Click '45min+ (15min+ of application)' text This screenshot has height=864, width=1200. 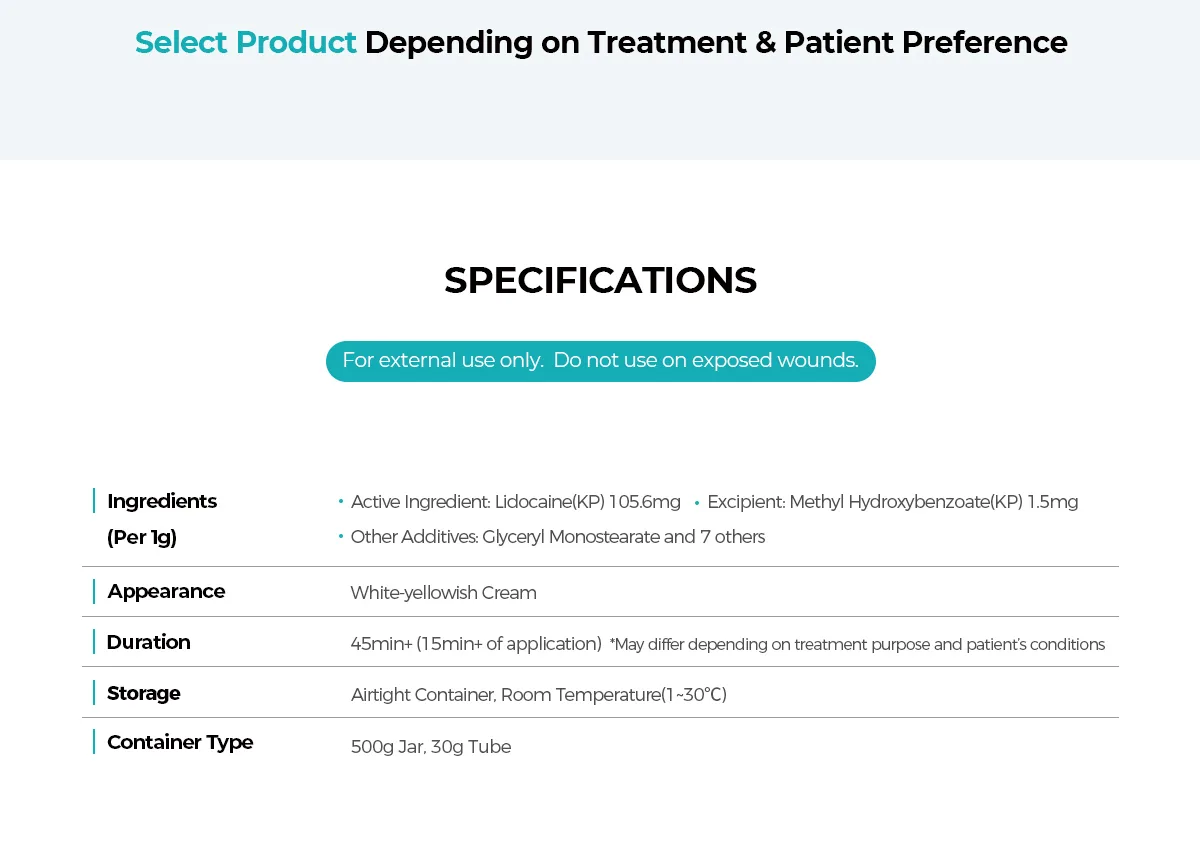[x=476, y=644]
